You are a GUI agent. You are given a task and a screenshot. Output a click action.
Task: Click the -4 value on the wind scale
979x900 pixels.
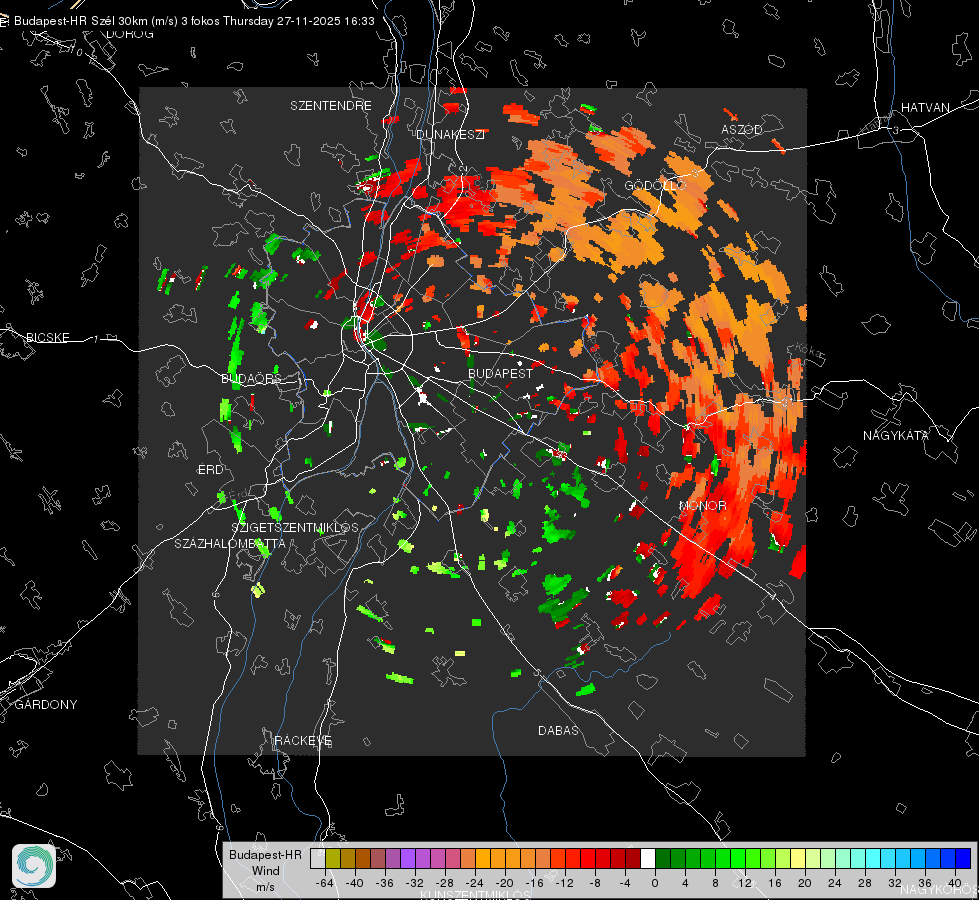[x=625, y=883]
